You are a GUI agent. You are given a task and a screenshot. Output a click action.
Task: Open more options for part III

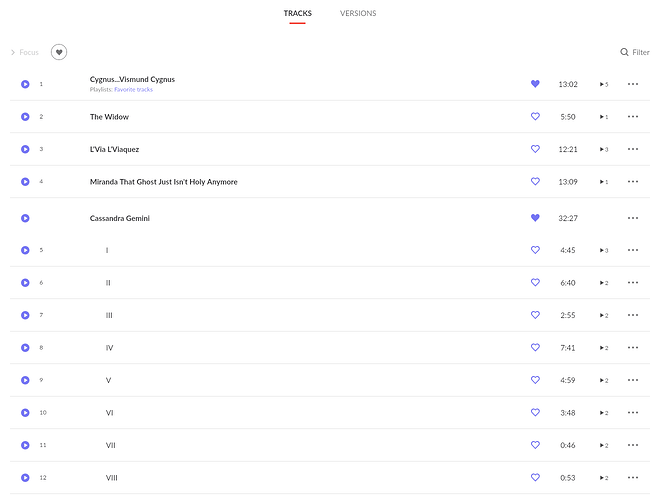click(633, 315)
